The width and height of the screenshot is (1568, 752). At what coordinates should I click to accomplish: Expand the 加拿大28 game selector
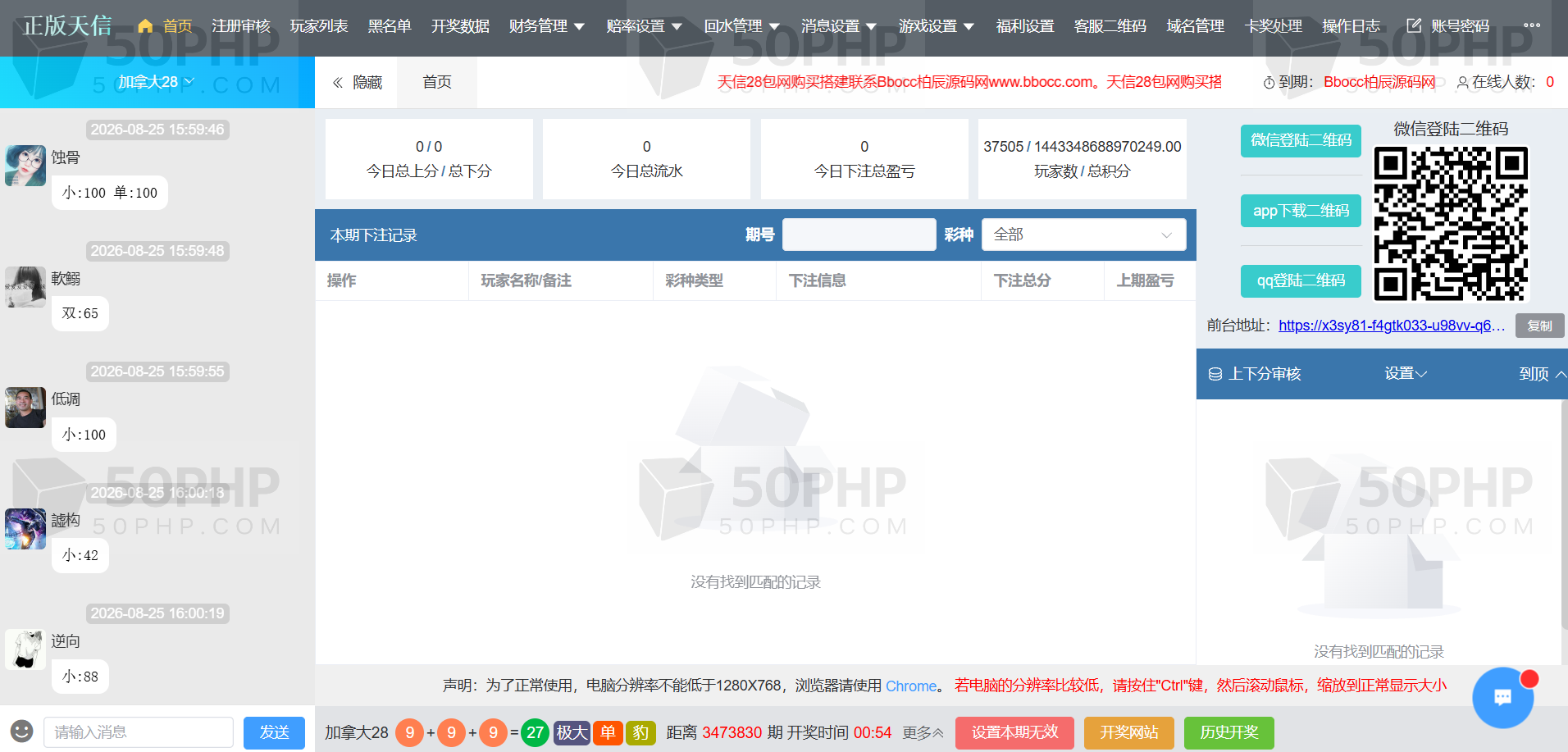(x=156, y=82)
